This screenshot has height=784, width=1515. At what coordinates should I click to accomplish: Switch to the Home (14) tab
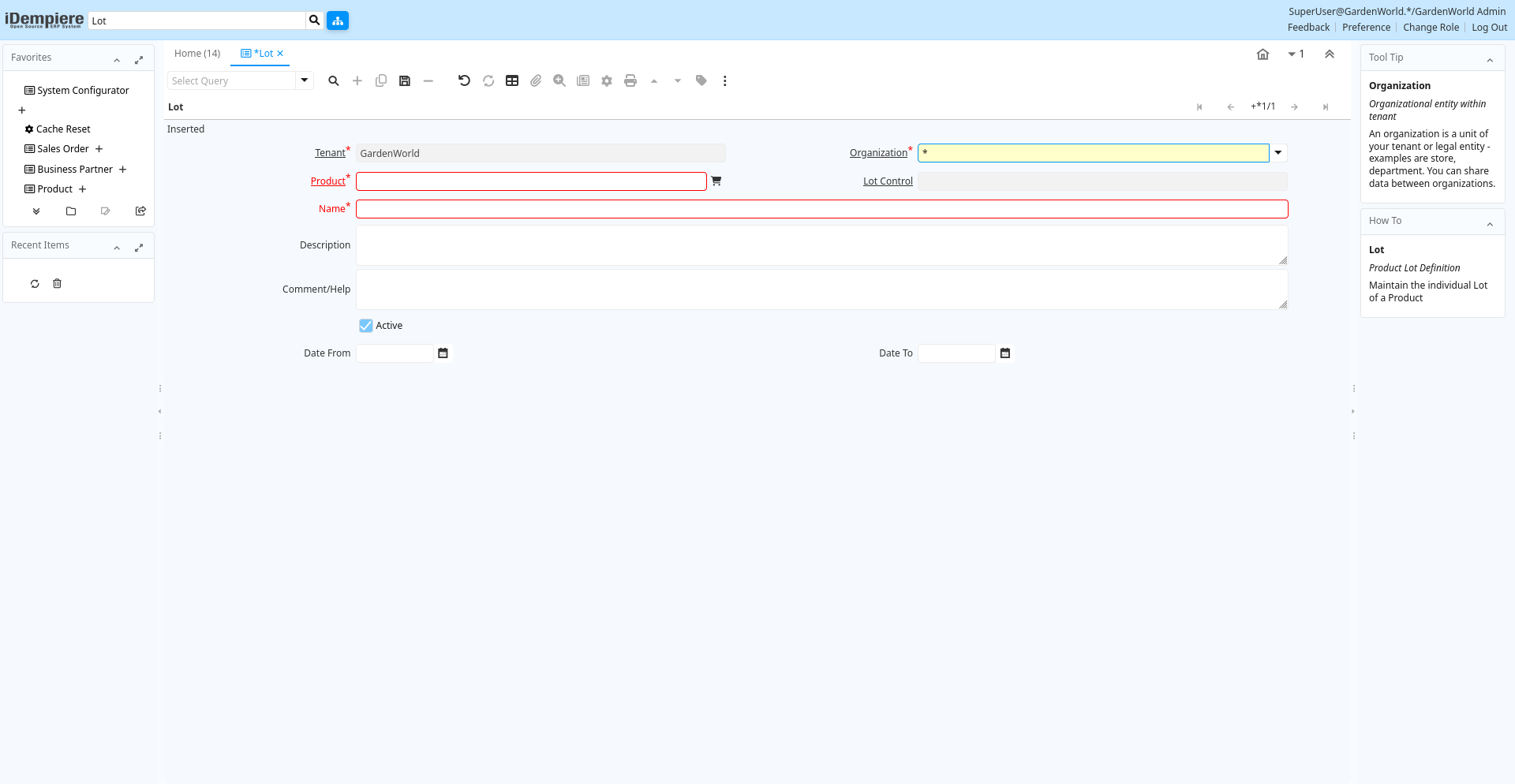[x=197, y=54]
